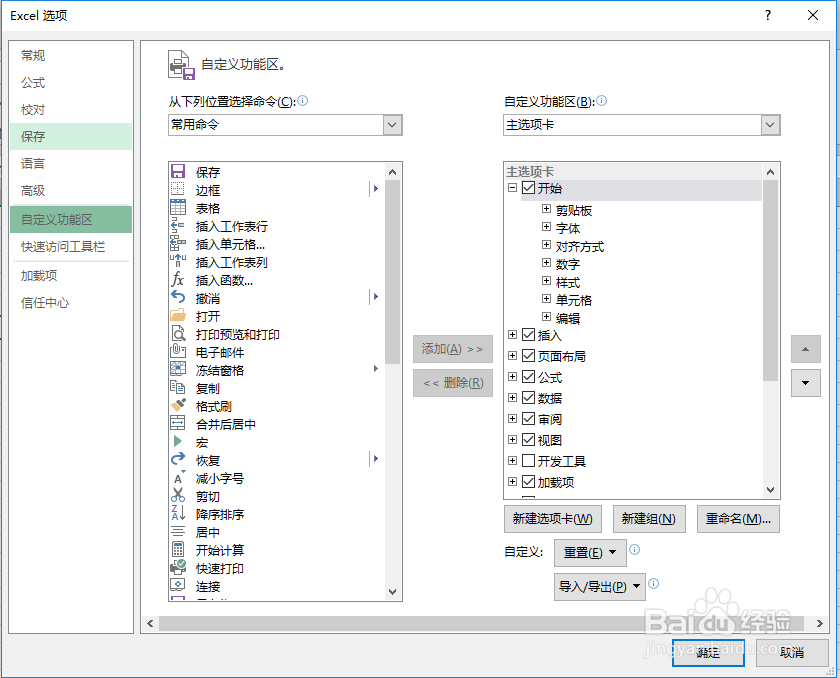This screenshot has width=840, height=678.
Task: Select the 插入工作表列 icon
Action: tap(178, 261)
